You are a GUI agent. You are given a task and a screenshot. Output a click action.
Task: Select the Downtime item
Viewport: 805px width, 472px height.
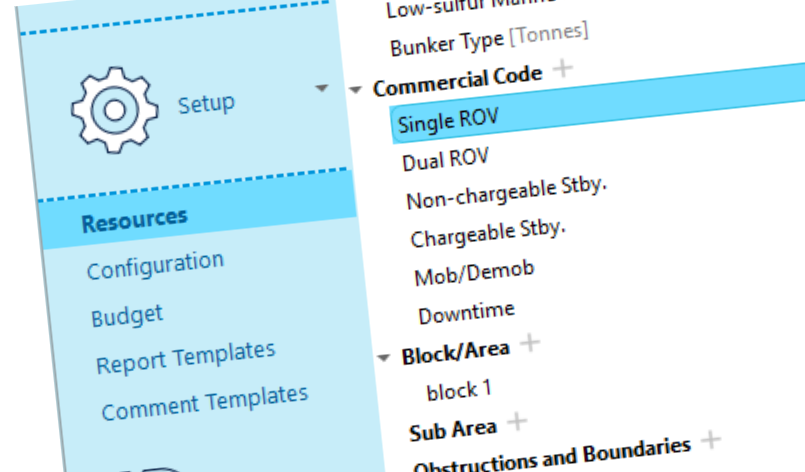click(466, 313)
